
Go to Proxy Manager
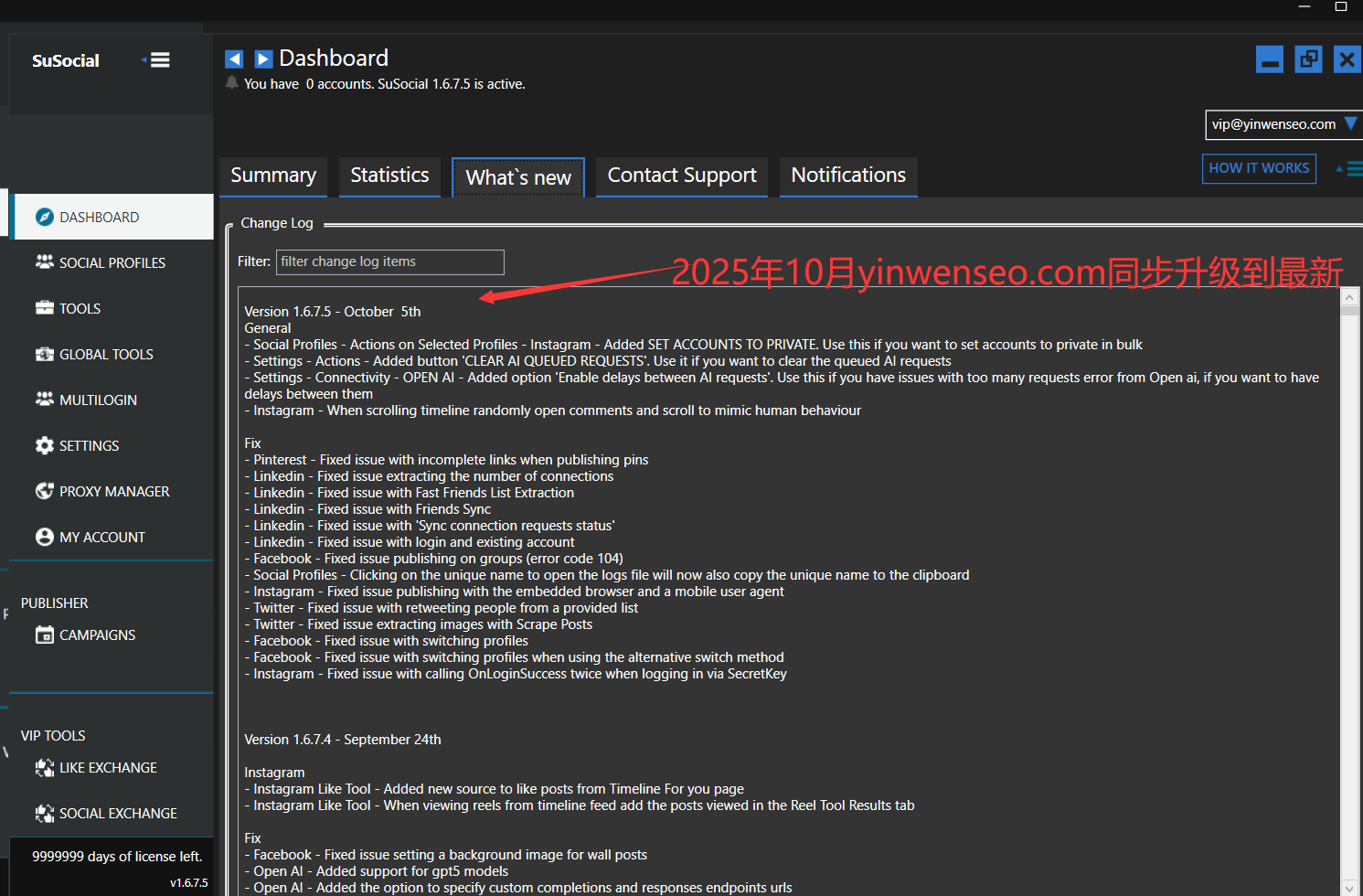tap(113, 491)
